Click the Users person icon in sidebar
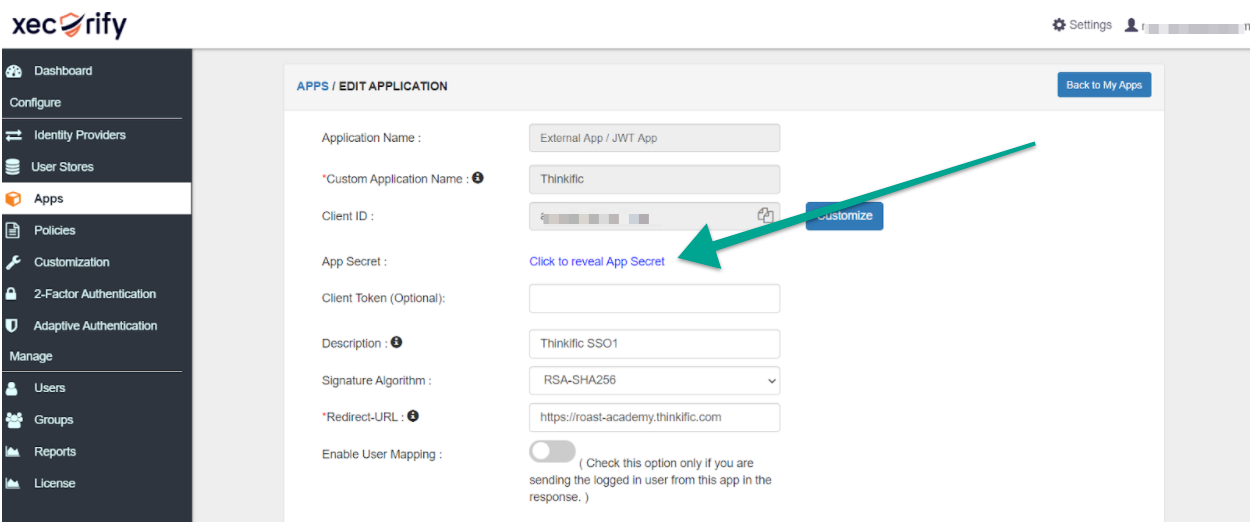1258x528 pixels. 12,388
